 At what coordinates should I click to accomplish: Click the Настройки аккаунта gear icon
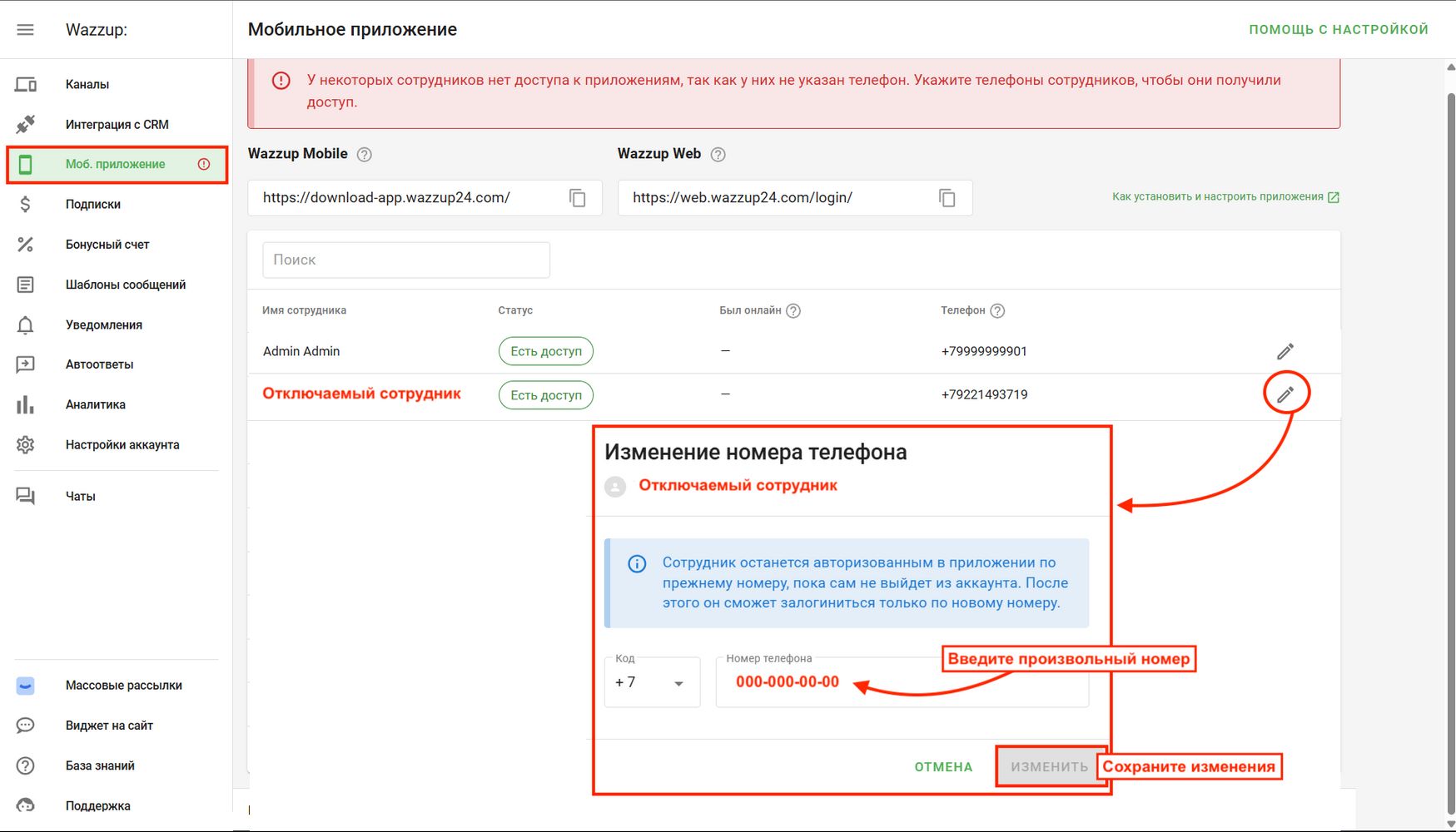[x=26, y=444]
